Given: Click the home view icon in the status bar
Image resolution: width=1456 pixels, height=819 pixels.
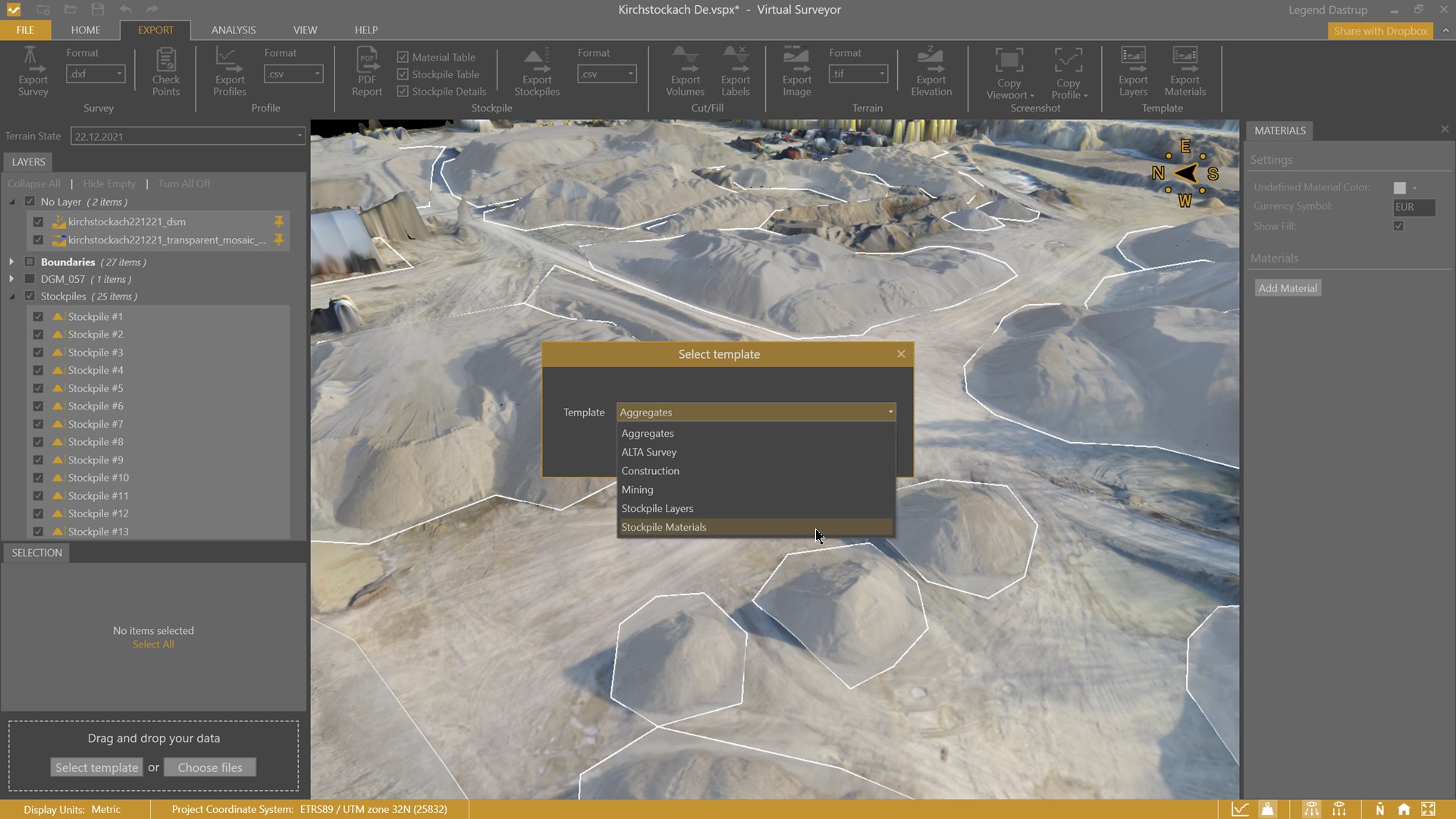Looking at the screenshot, I should 1404,809.
